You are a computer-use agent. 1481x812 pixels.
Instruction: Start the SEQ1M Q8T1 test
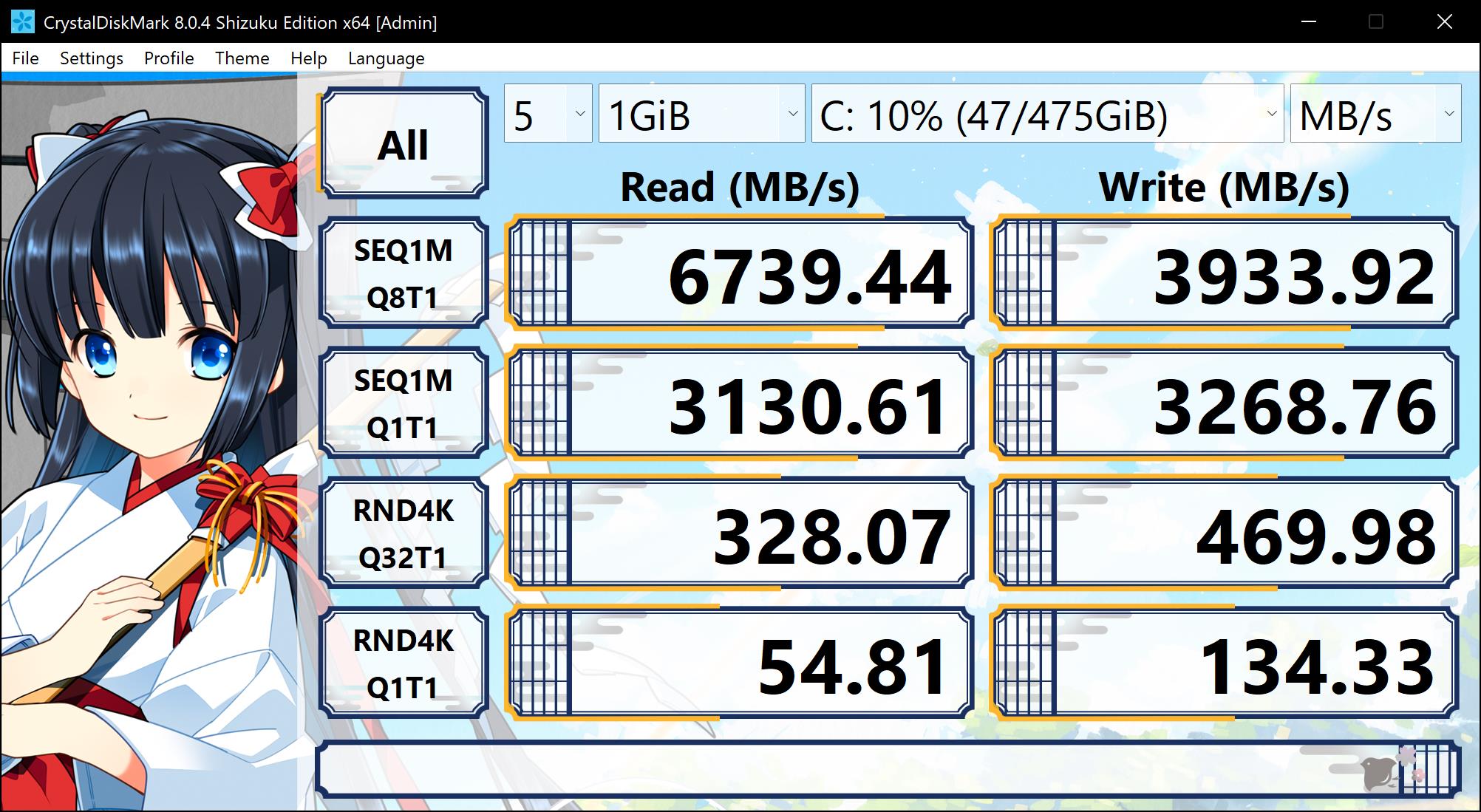tap(404, 273)
